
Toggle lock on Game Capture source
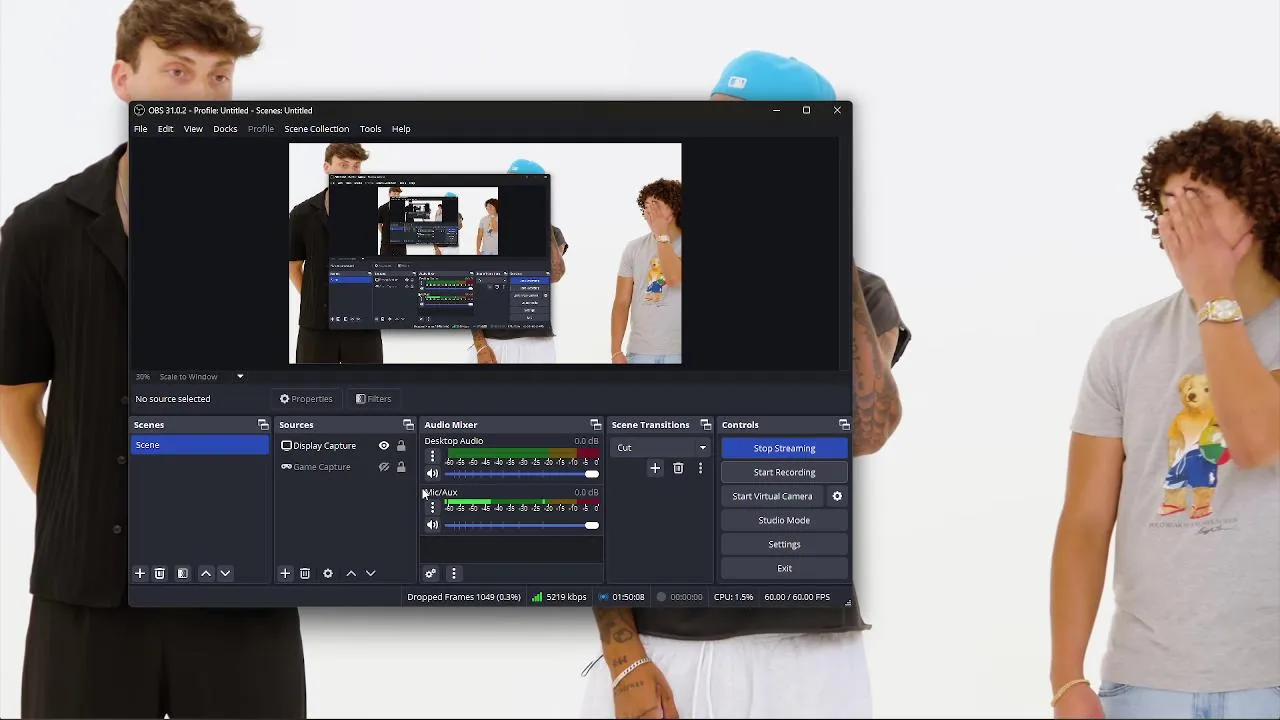coord(401,467)
